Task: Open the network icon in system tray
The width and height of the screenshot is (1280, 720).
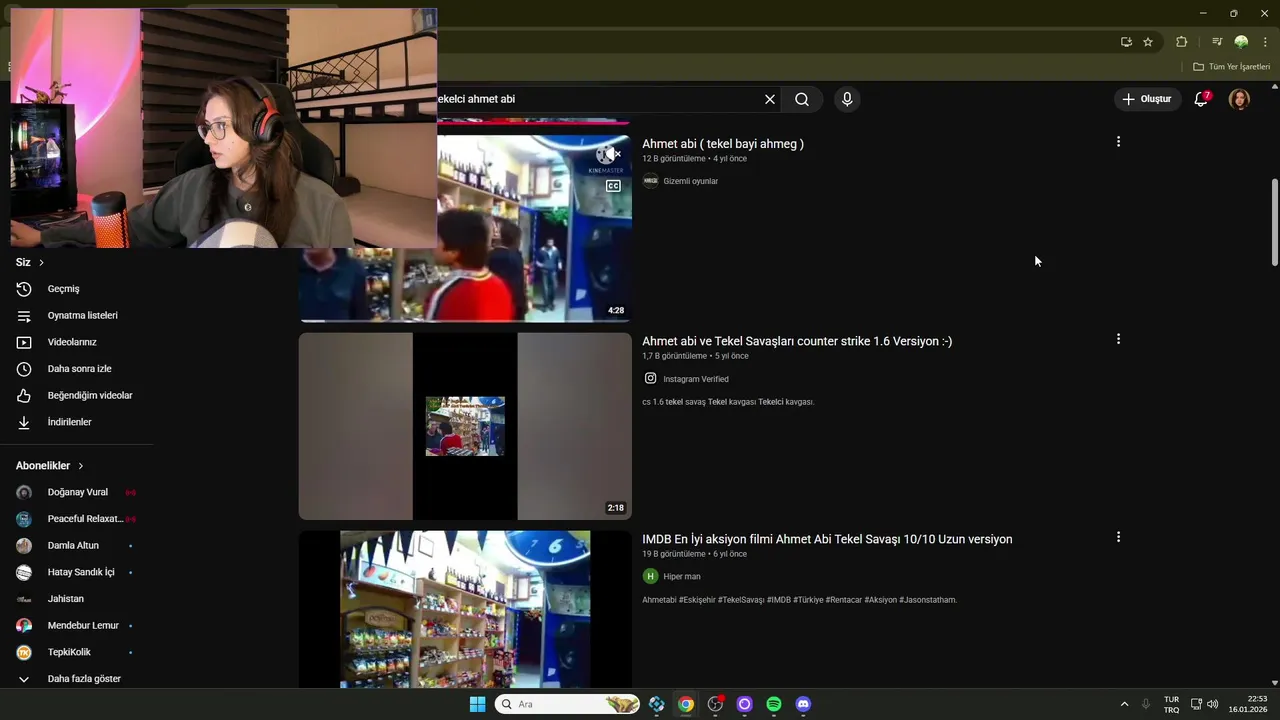Action: 1197,704
